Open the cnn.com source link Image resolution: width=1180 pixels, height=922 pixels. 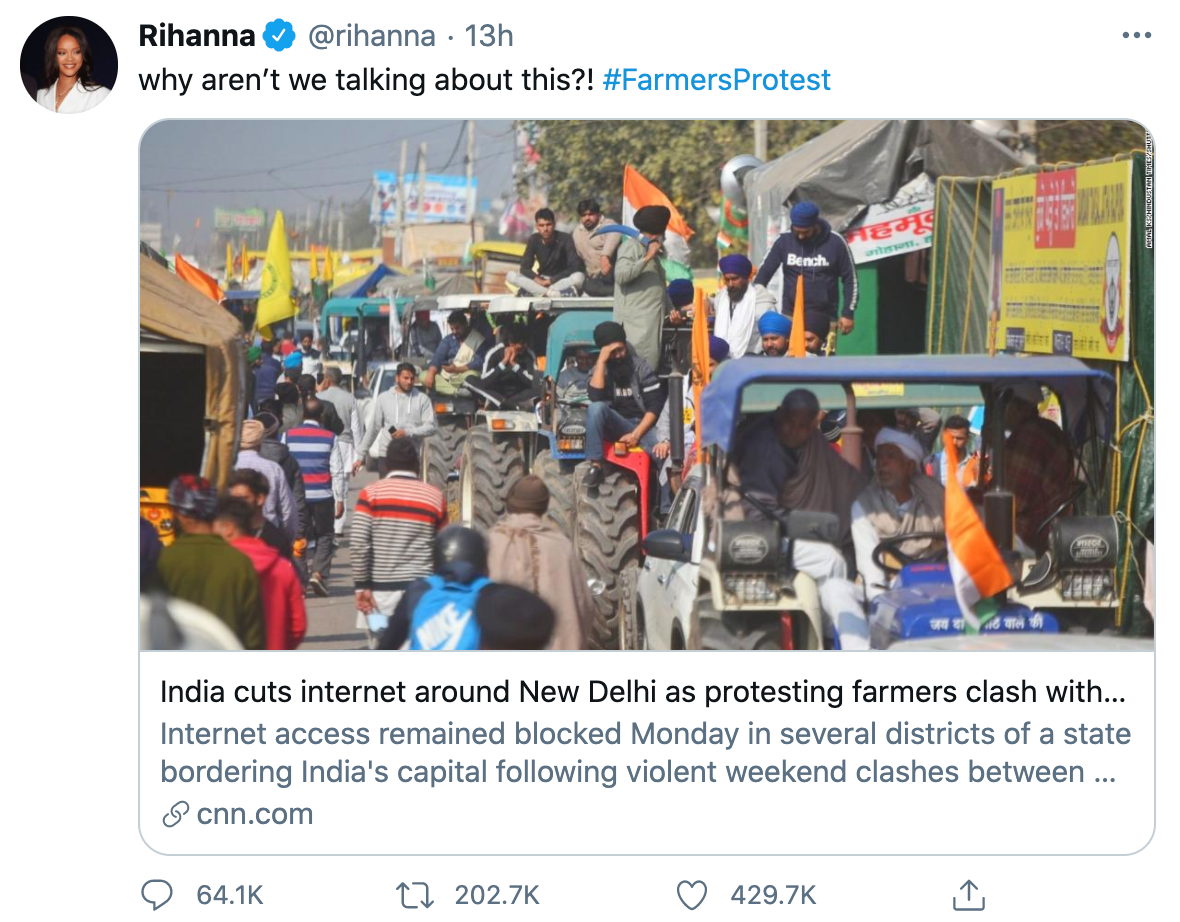click(255, 814)
